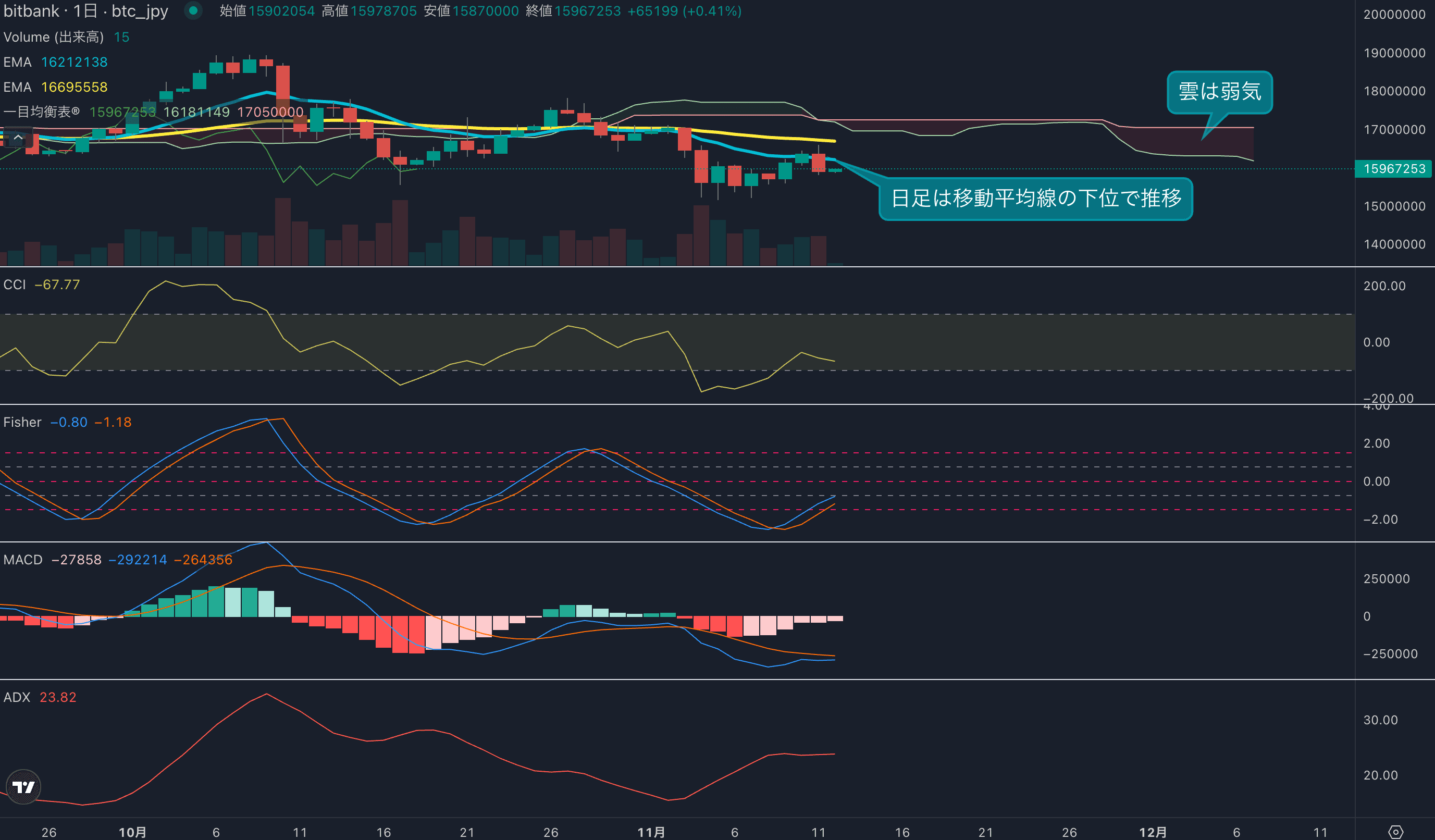This screenshot has width=1435, height=840.
Task: Open the ADX indicator legend
Action: coord(17,697)
